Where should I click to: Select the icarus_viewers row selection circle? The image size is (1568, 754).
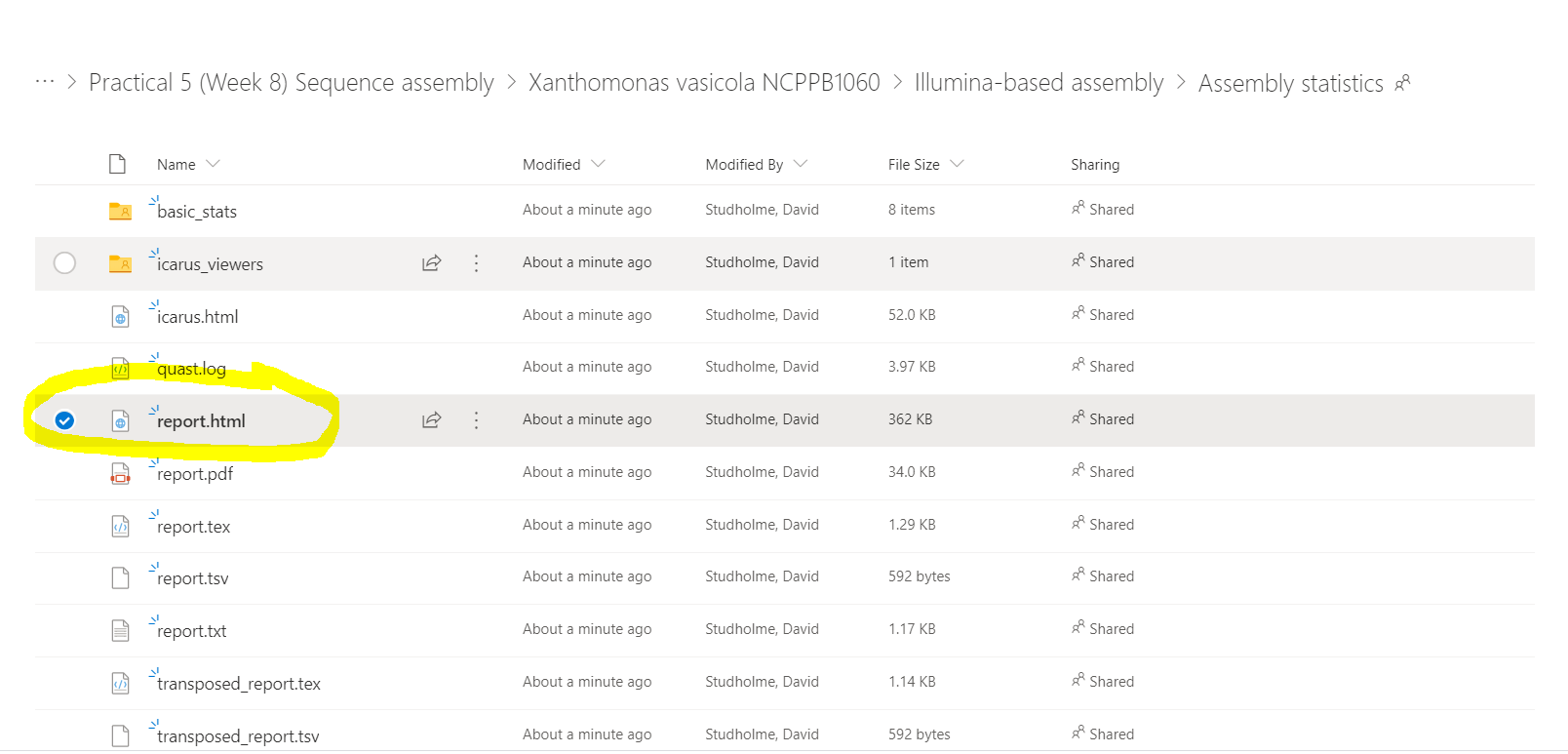(x=64, y=262)
